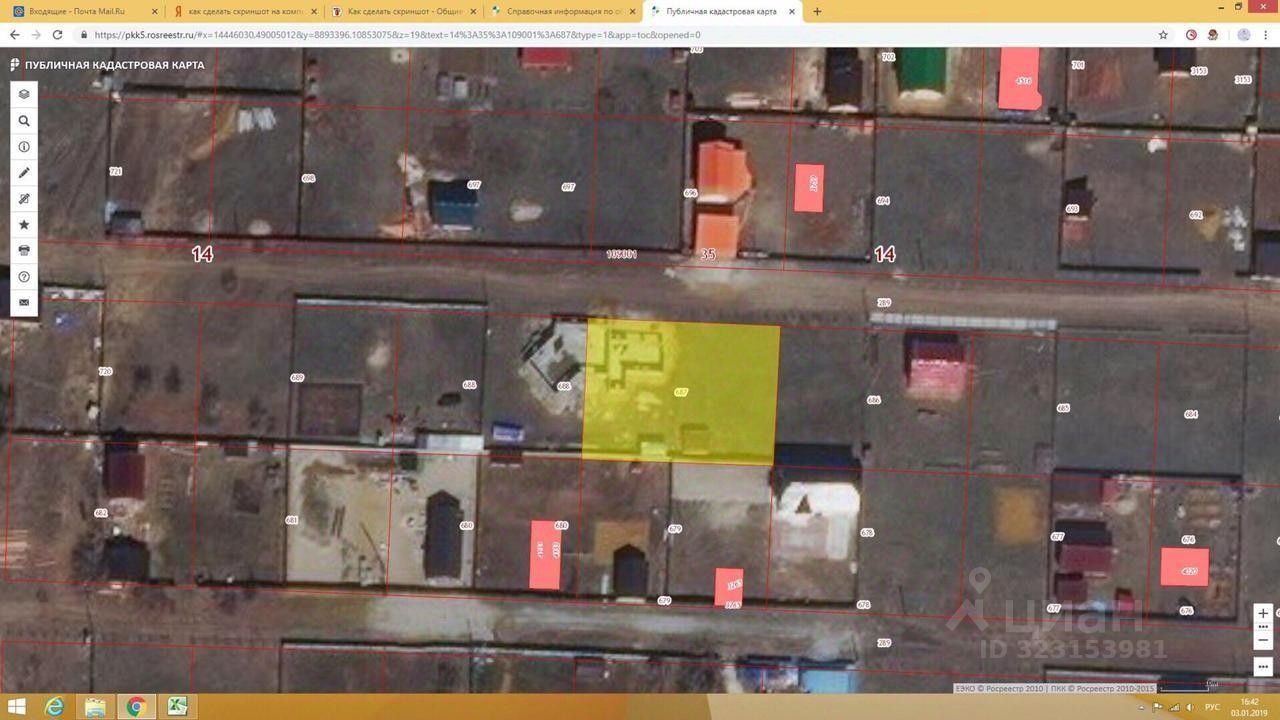1280x720 pixels.
Task: Open the Chrome profile avatar
Action: click(x=1244, y=34)
